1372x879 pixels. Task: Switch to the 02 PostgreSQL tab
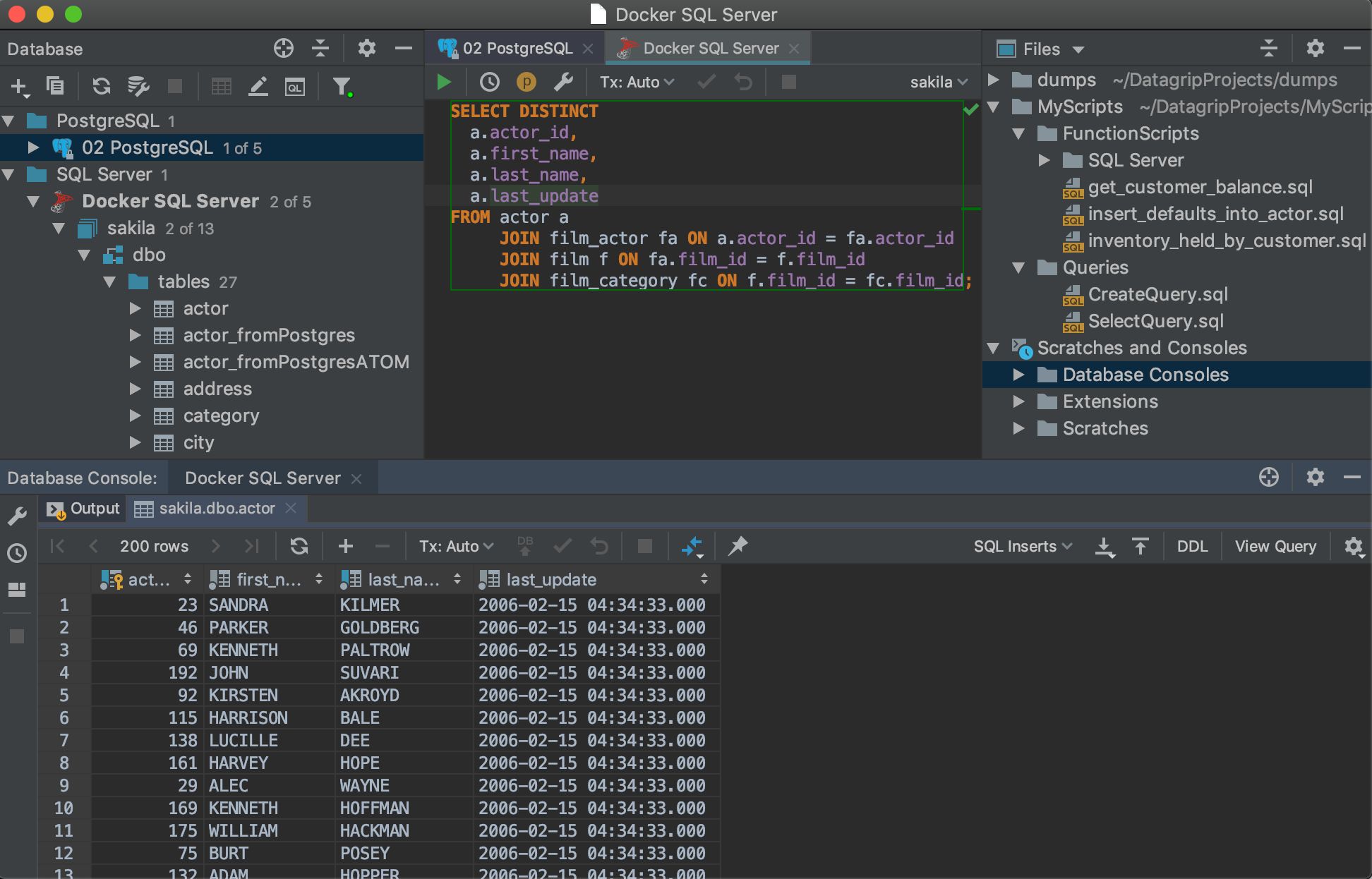pos(510,48)
